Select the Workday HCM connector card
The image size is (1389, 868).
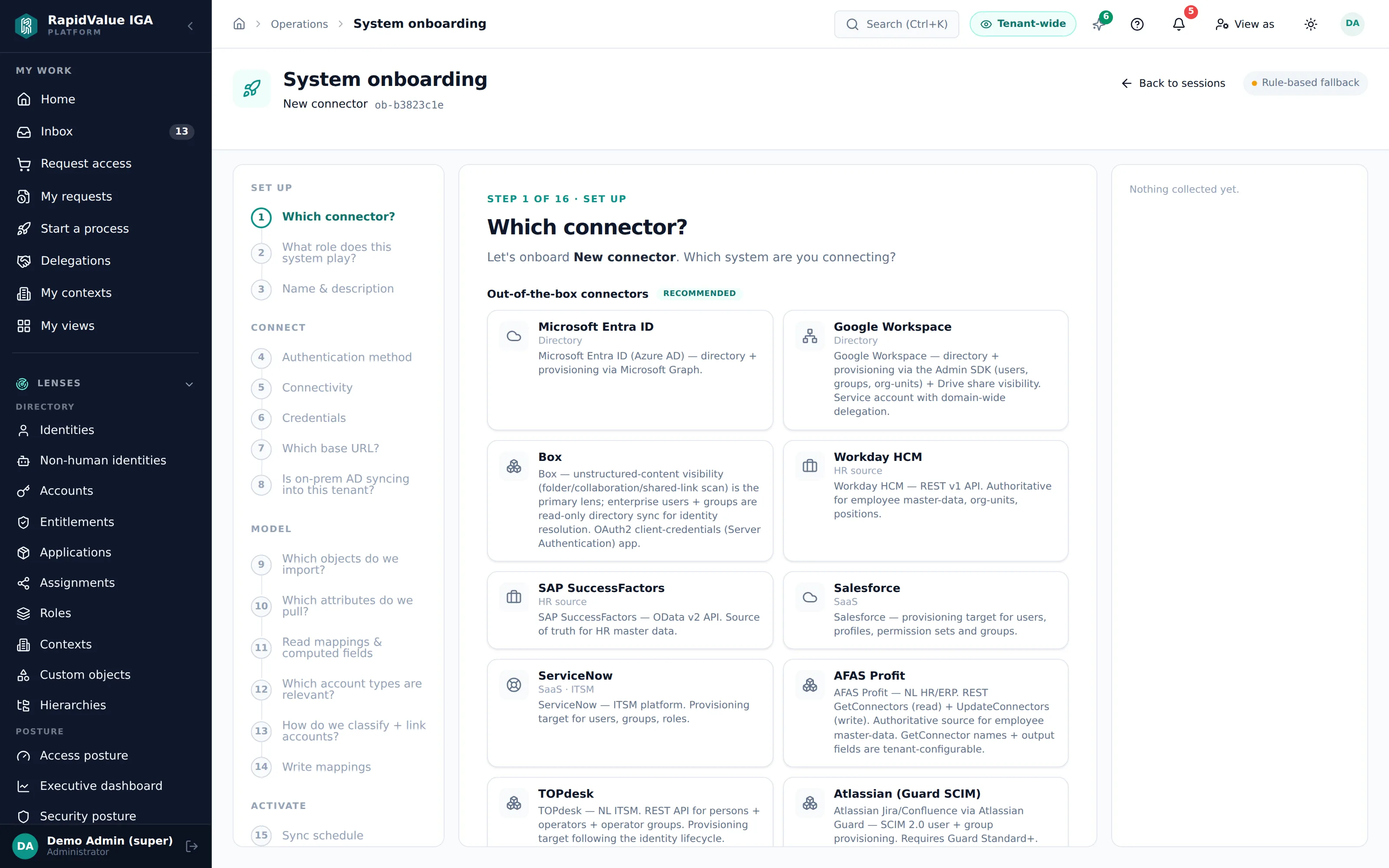click(925, 500)
